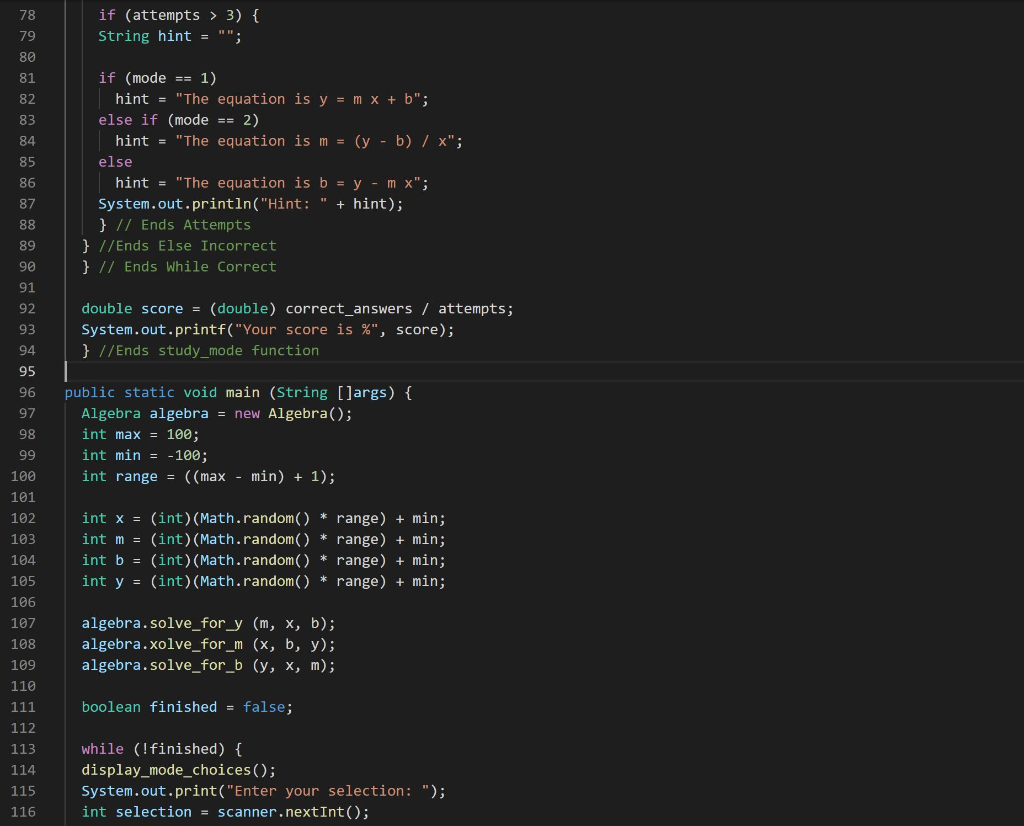This screenshot has height=826, width=1024.
Task: Click 'int b' declaration on line 104
Action: click(x=103, y=560)
